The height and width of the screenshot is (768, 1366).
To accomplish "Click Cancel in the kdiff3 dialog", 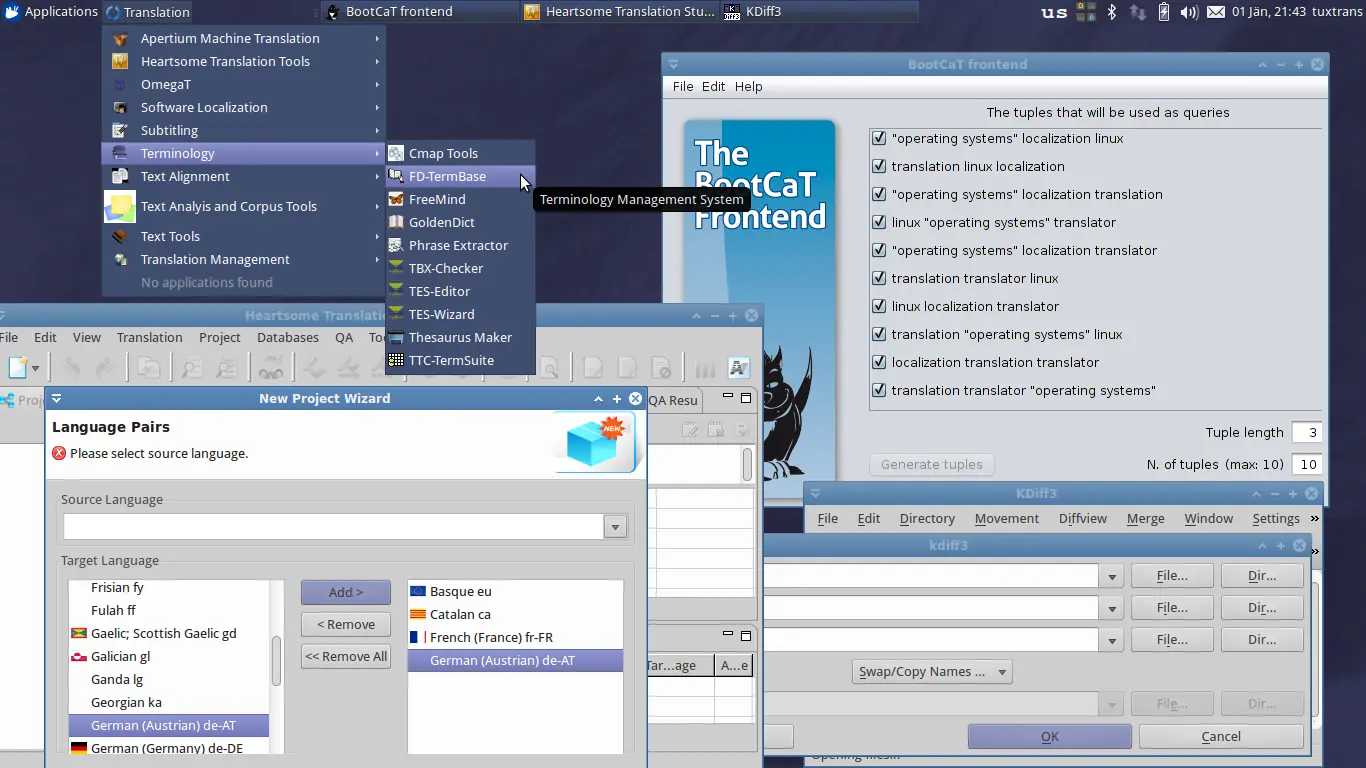I will [x=1221, y=736].
